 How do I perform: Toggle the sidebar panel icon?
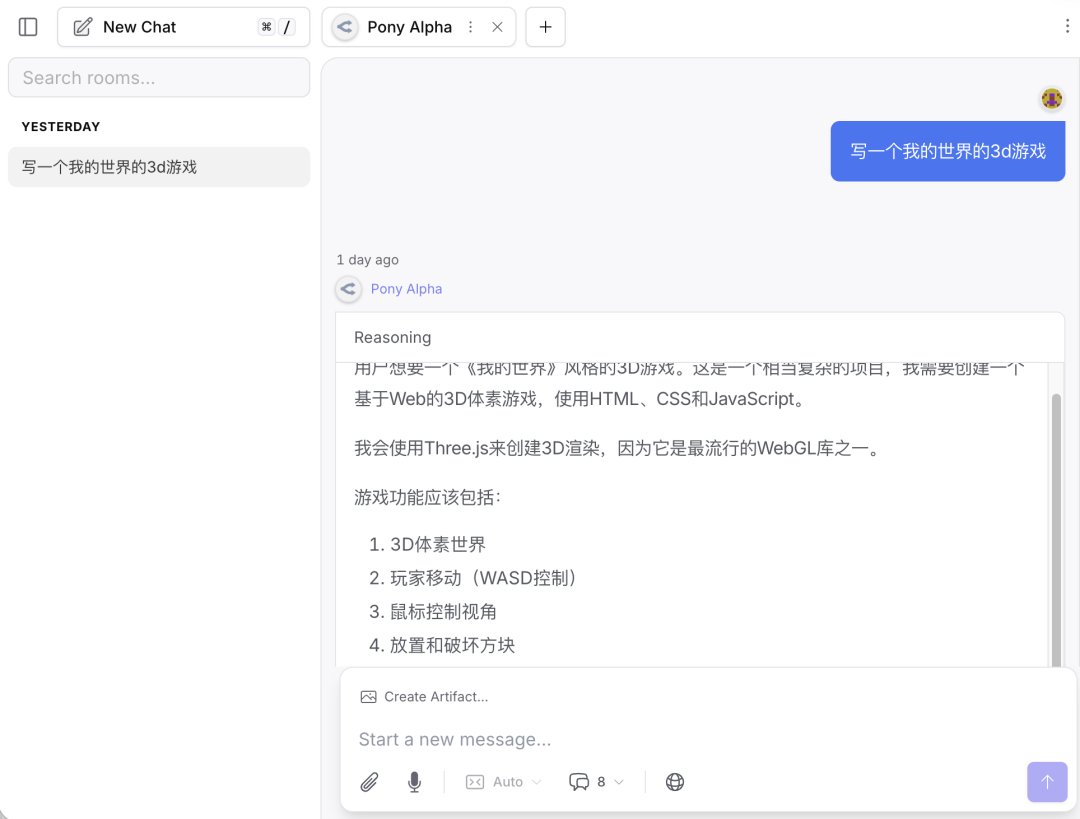(28, 27)
